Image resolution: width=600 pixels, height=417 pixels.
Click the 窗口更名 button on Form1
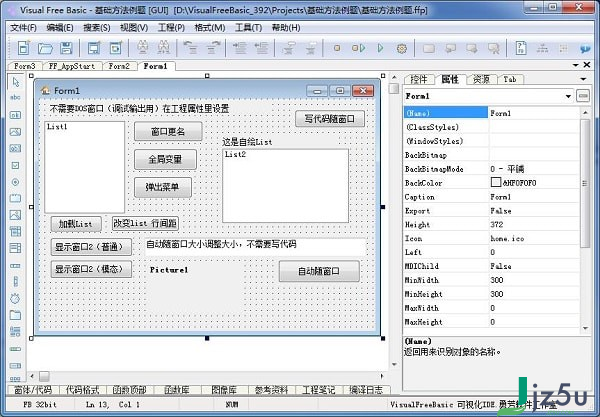pyautogui.click(x=168, y=132)
